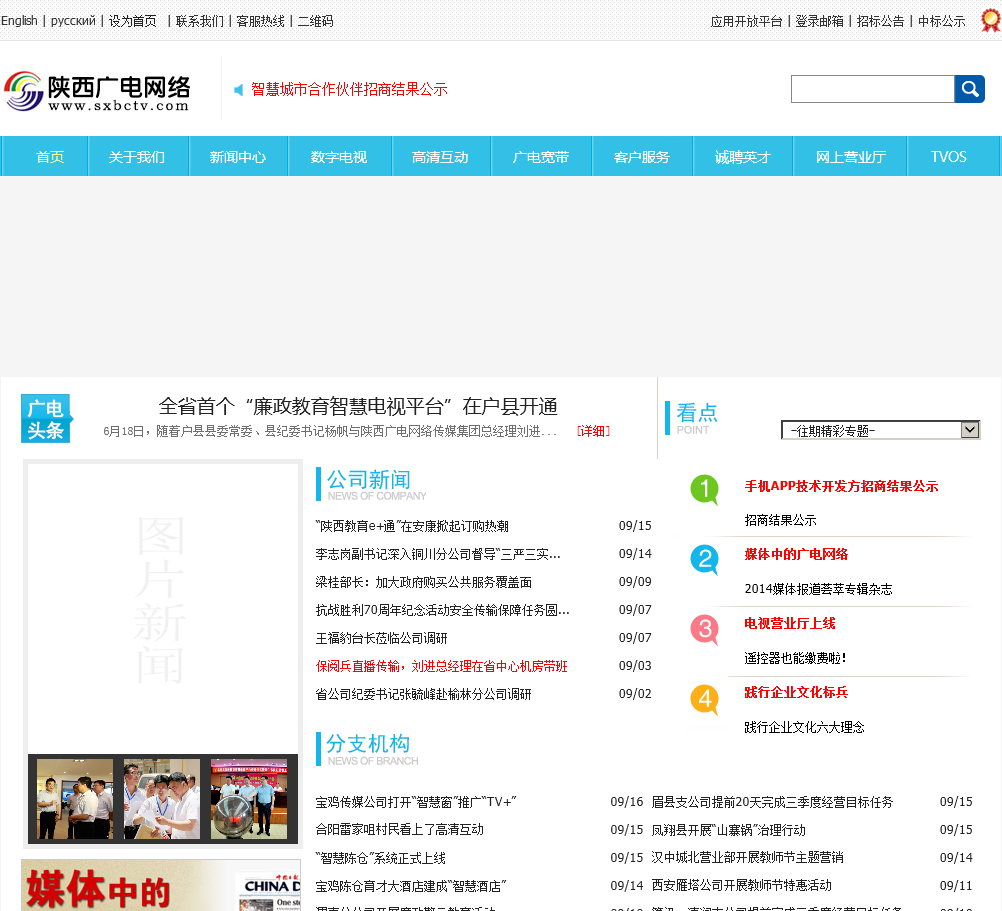Open branch news 西安雁塔公司开展教师节特惠活动
This screenshot has height=911, width=1002.
coord(741,885)
